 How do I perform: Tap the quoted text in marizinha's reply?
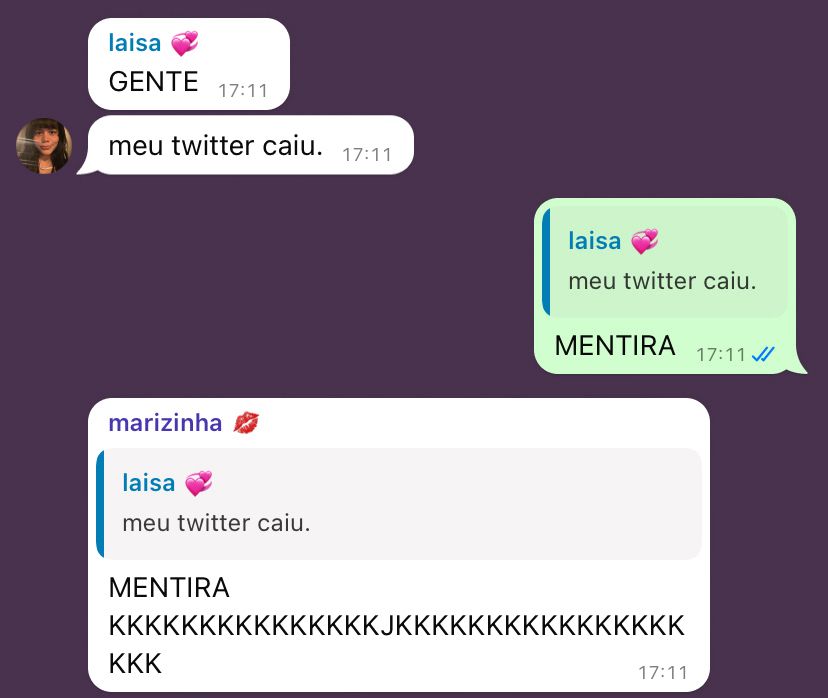(x=217, y=523)
